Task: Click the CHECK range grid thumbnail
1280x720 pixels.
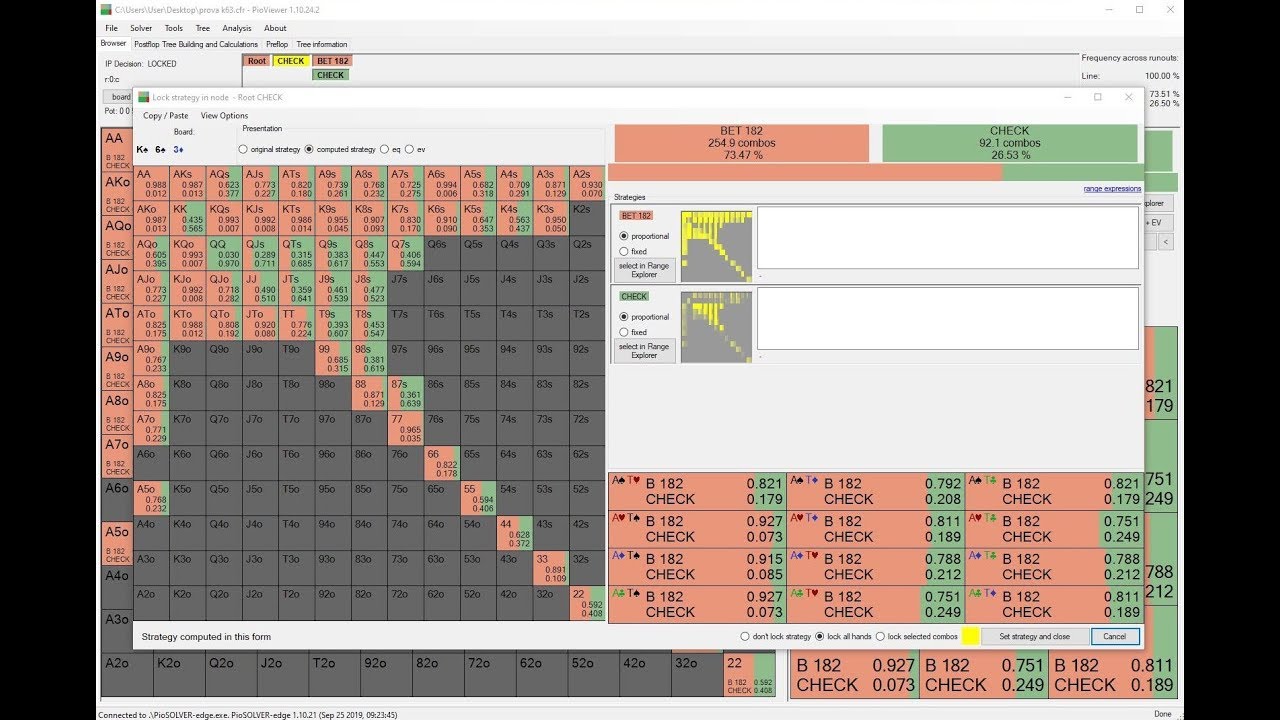Action: point(716,327)
